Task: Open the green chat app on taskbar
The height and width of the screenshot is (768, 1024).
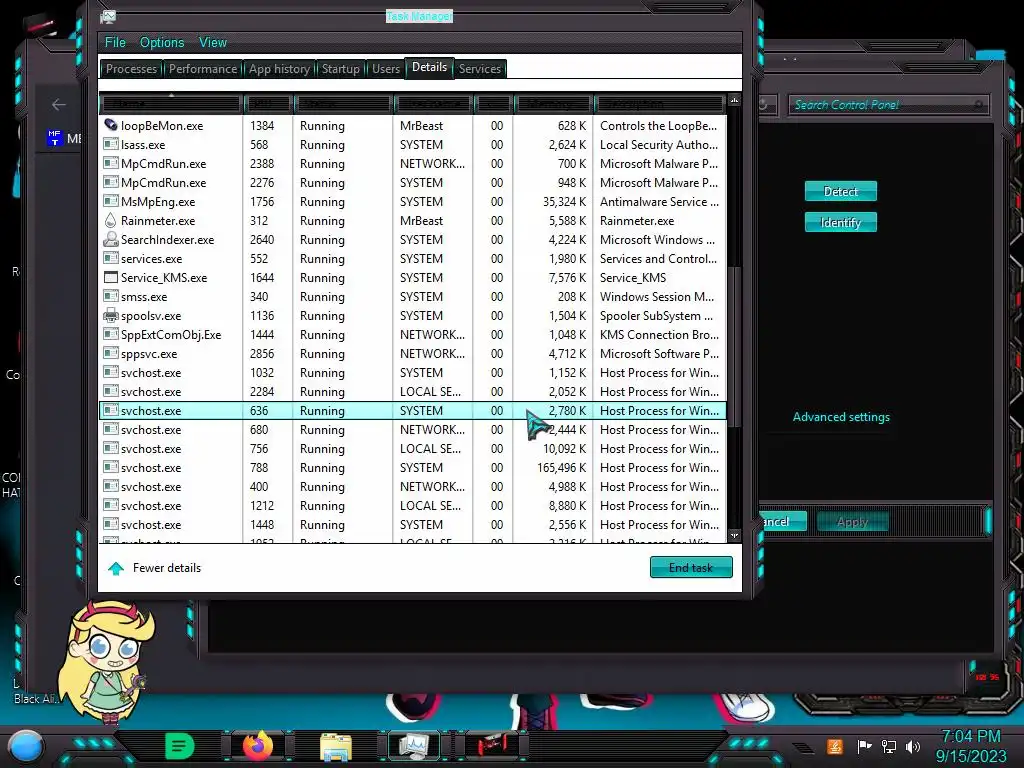Action: [x=180, y=746]
